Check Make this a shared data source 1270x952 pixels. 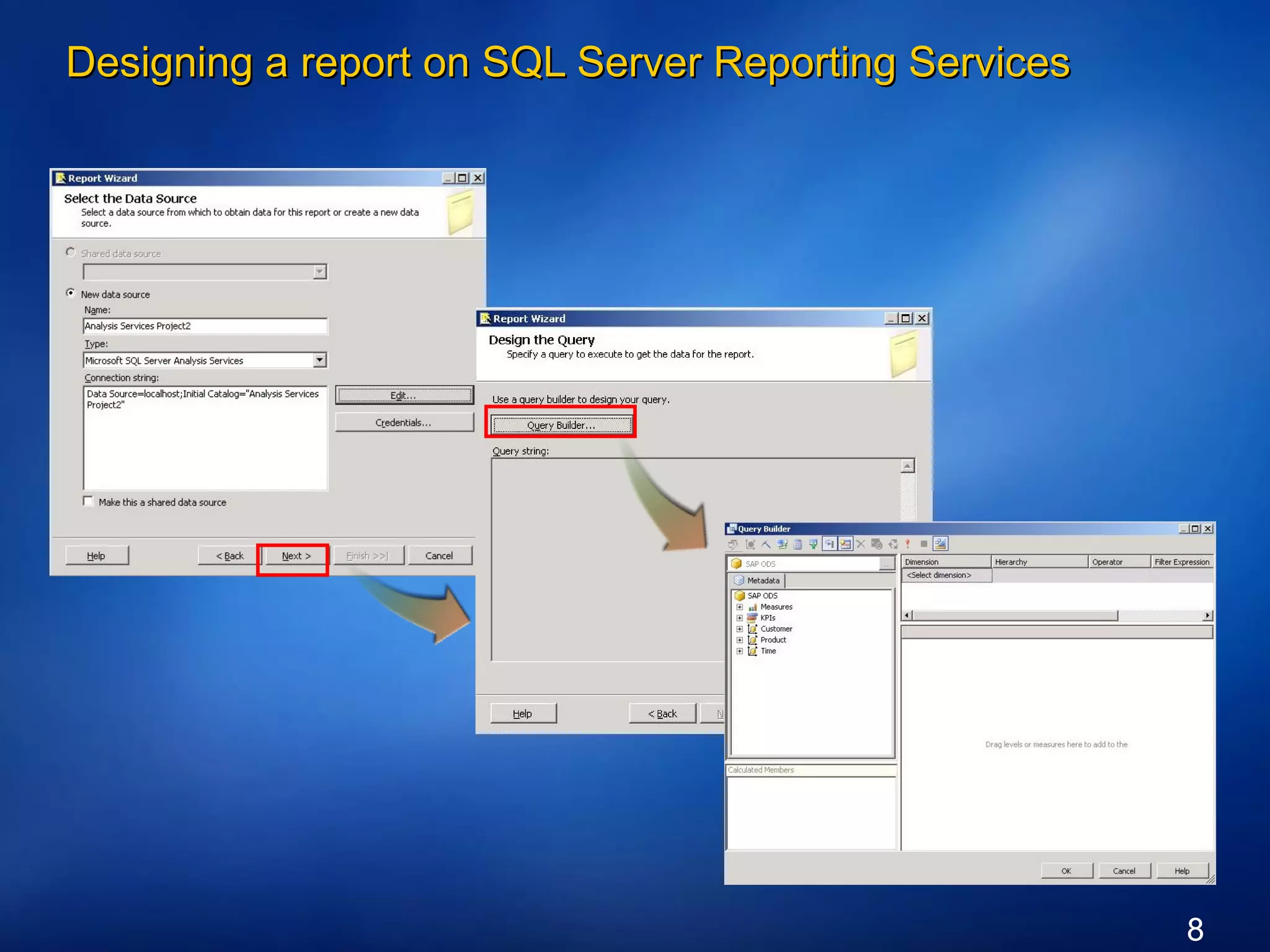click(88, 501)
